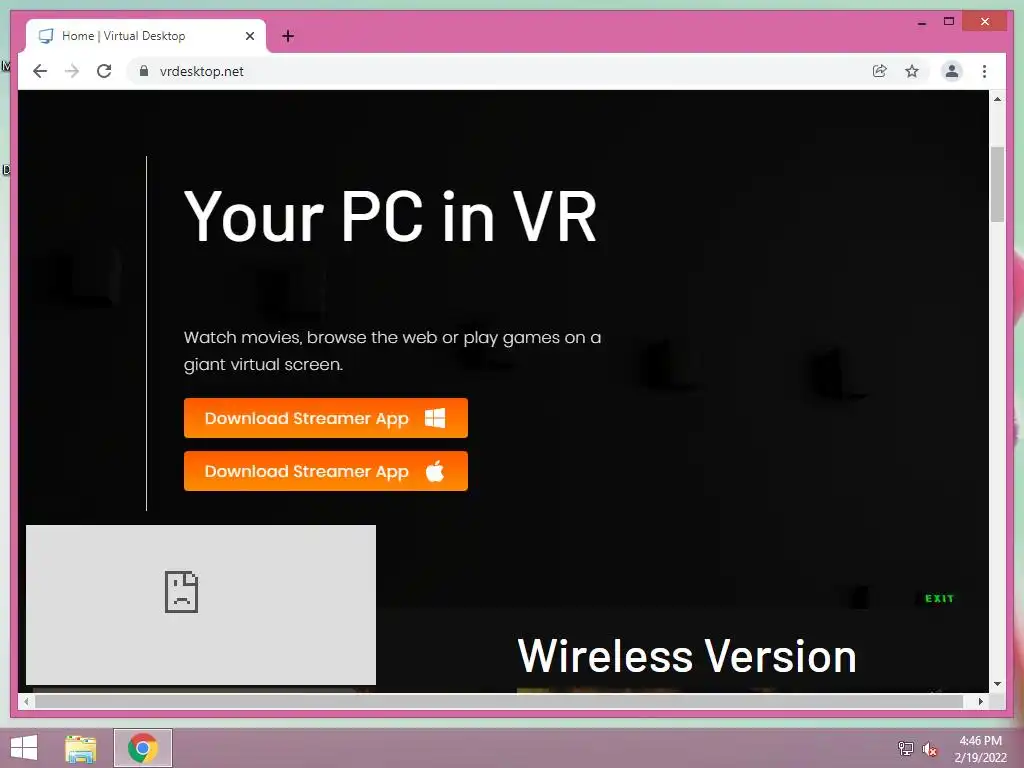Screen dimensions: 1024x768
Task: Share this page using share icon
Action: pyautogui.click(x=880, y=71)
